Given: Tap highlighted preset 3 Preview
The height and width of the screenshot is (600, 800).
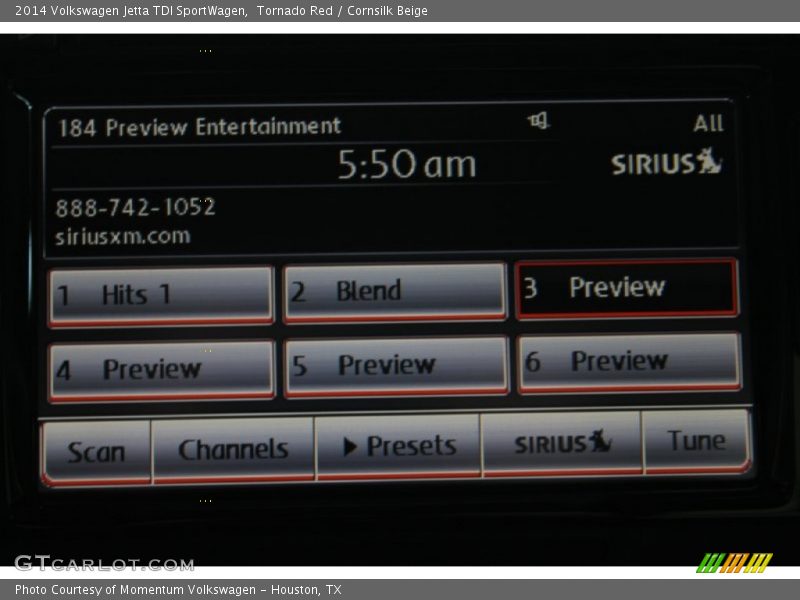Looking at the screenshot, I should coord(627,288).
